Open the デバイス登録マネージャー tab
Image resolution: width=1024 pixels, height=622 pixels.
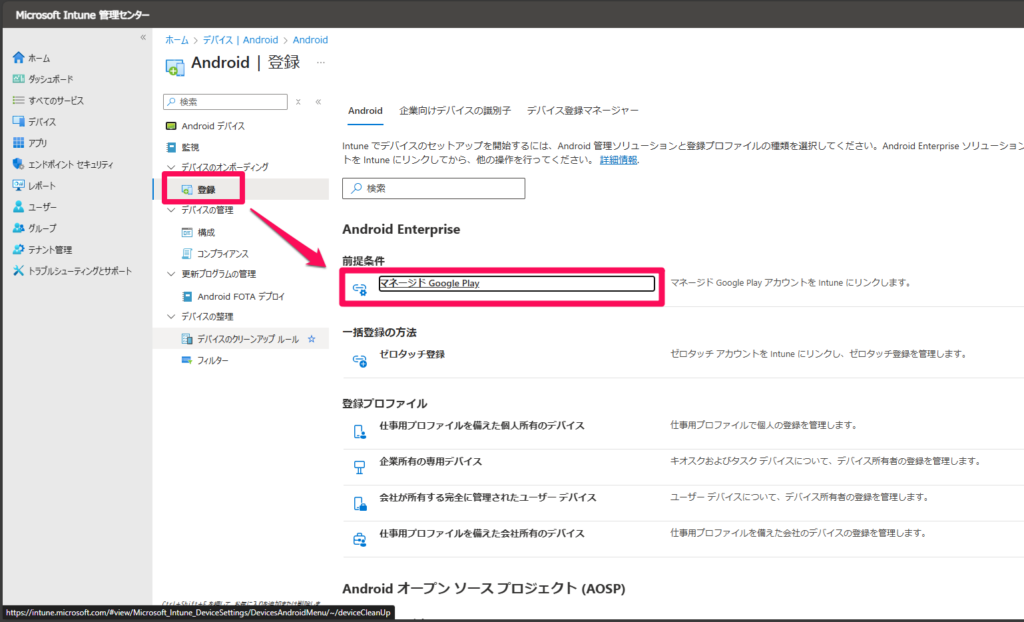pos(583,111)
